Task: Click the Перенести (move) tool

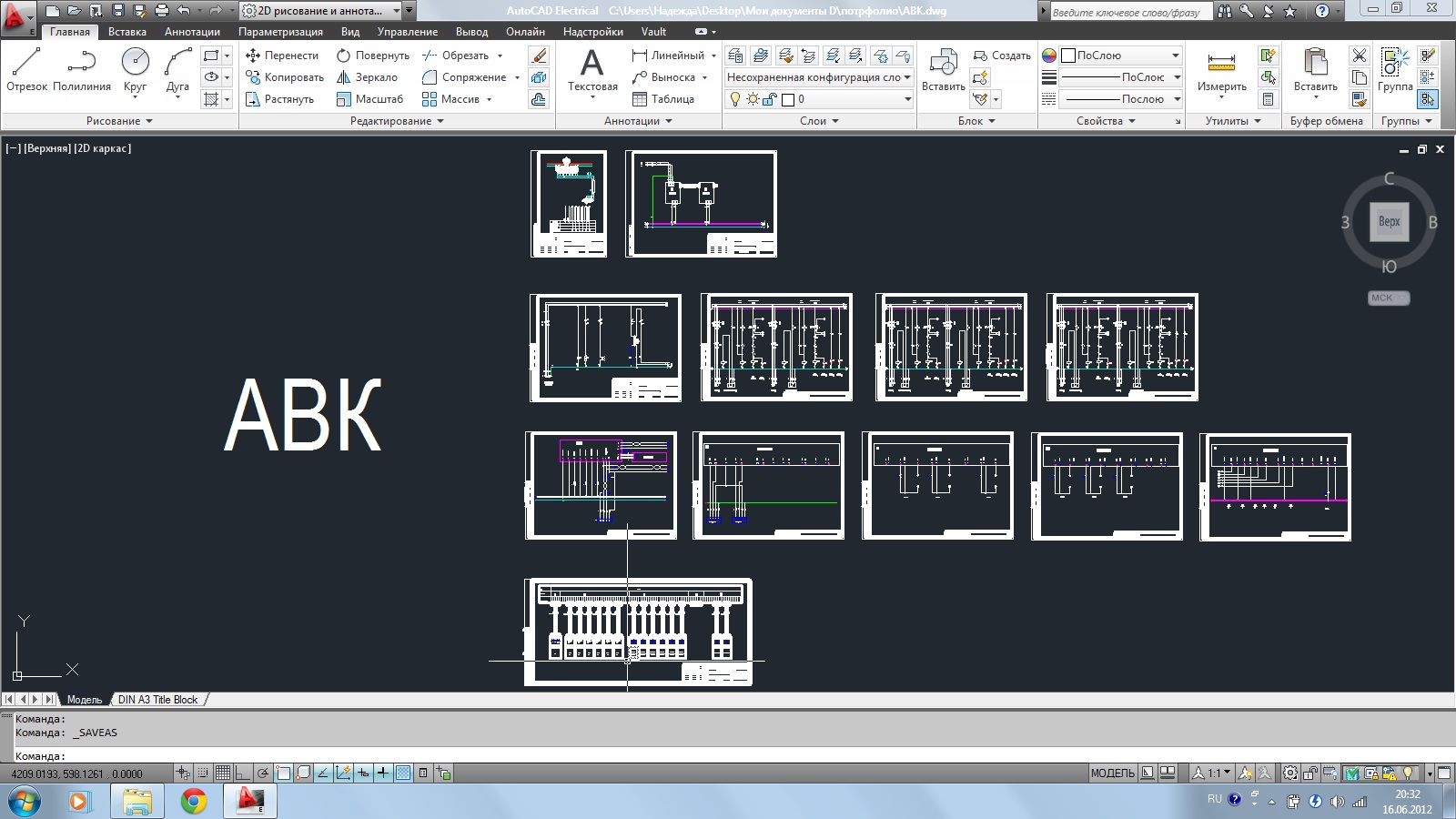Action: click(282, 56)
